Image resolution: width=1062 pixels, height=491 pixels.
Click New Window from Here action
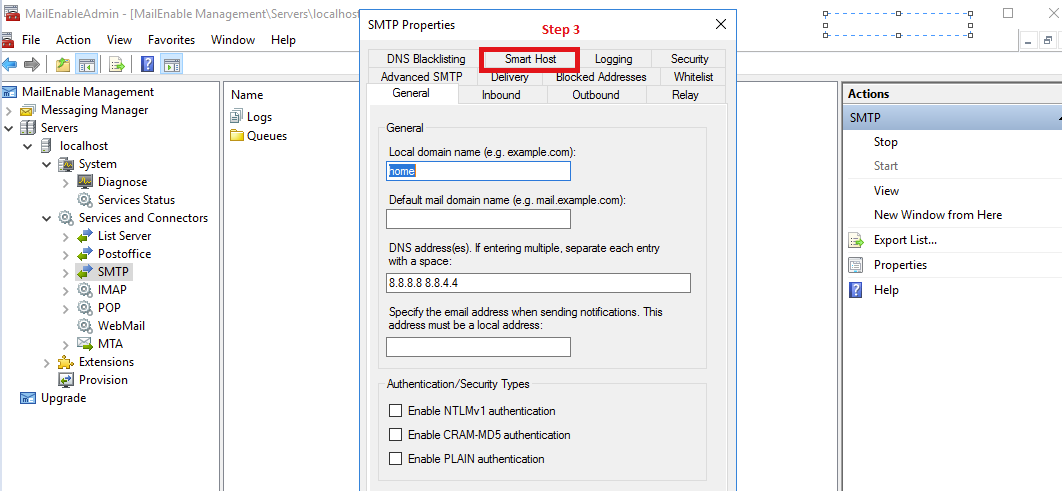click(938, 215)
